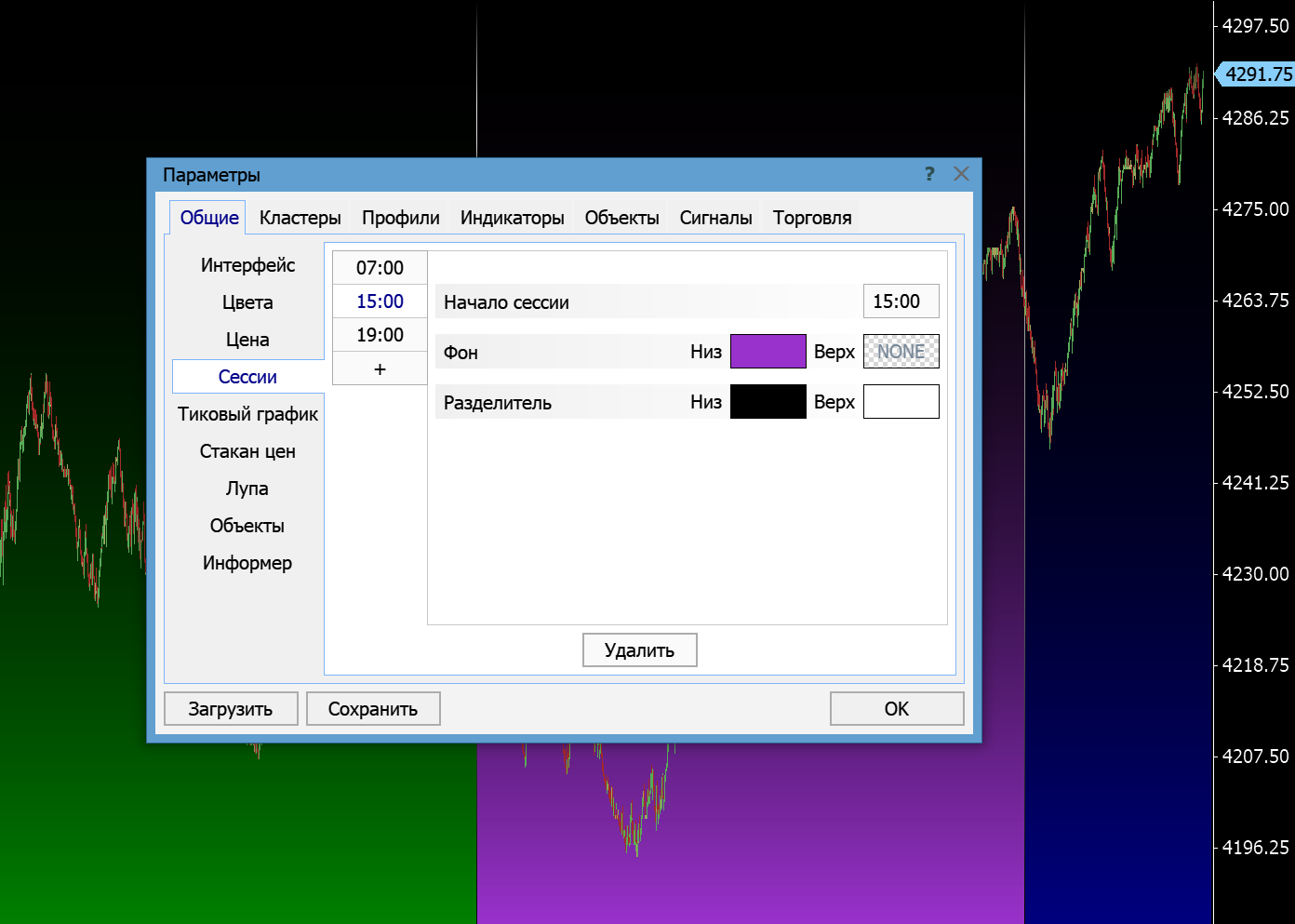This screenshot has height=924, width=1295.
Task: Select the Торговля tab
Action: pos(811,218)
